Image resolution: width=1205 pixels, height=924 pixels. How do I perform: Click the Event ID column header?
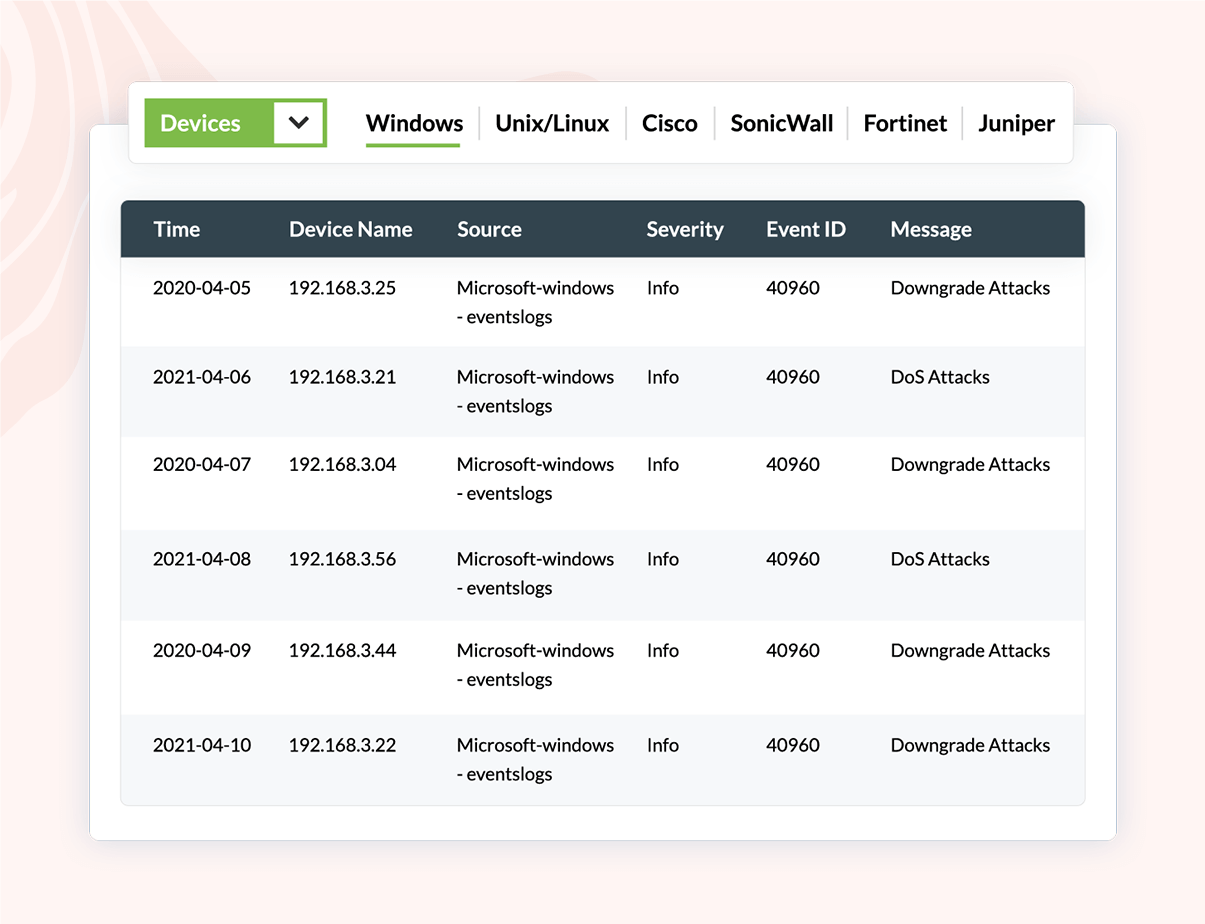click(806, 229)
